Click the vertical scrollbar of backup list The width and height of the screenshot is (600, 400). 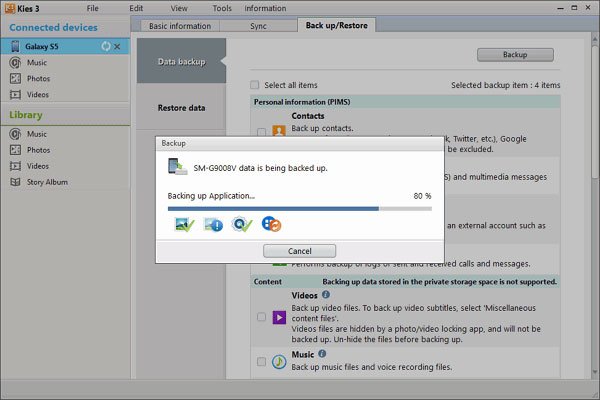(x=595, y=111)
